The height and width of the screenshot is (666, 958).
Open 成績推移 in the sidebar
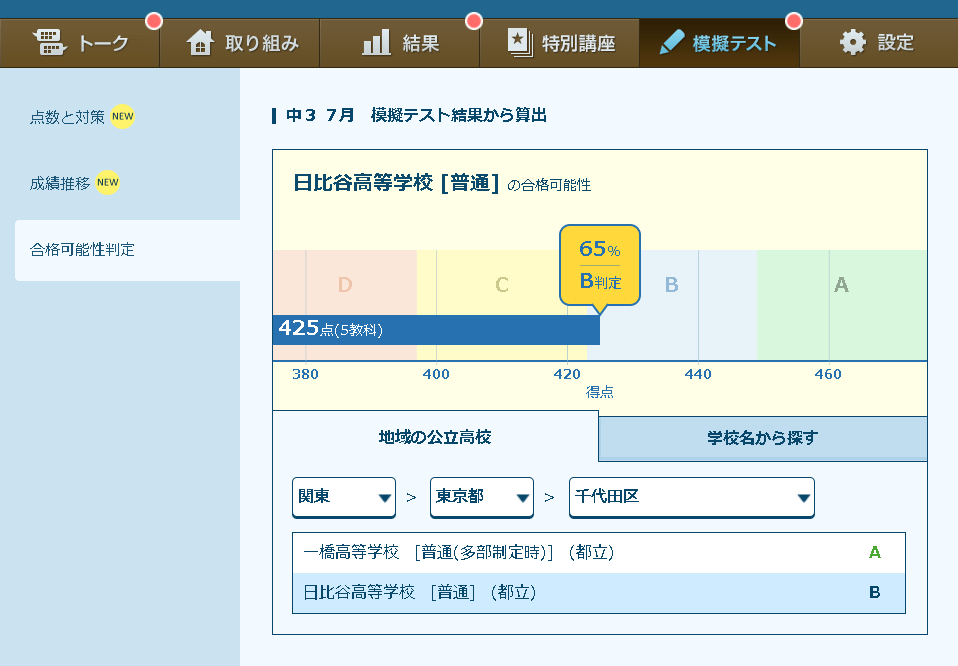click(x=60, y=183)
